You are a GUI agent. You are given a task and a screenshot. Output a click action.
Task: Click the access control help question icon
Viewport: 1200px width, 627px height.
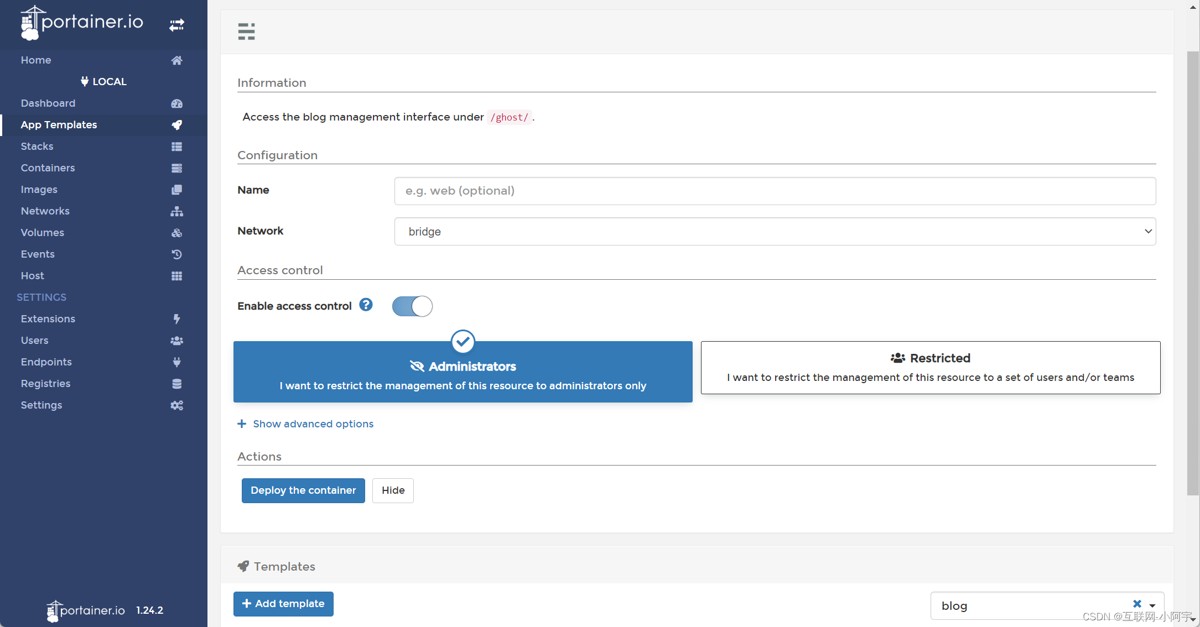[x=366, y=305]
